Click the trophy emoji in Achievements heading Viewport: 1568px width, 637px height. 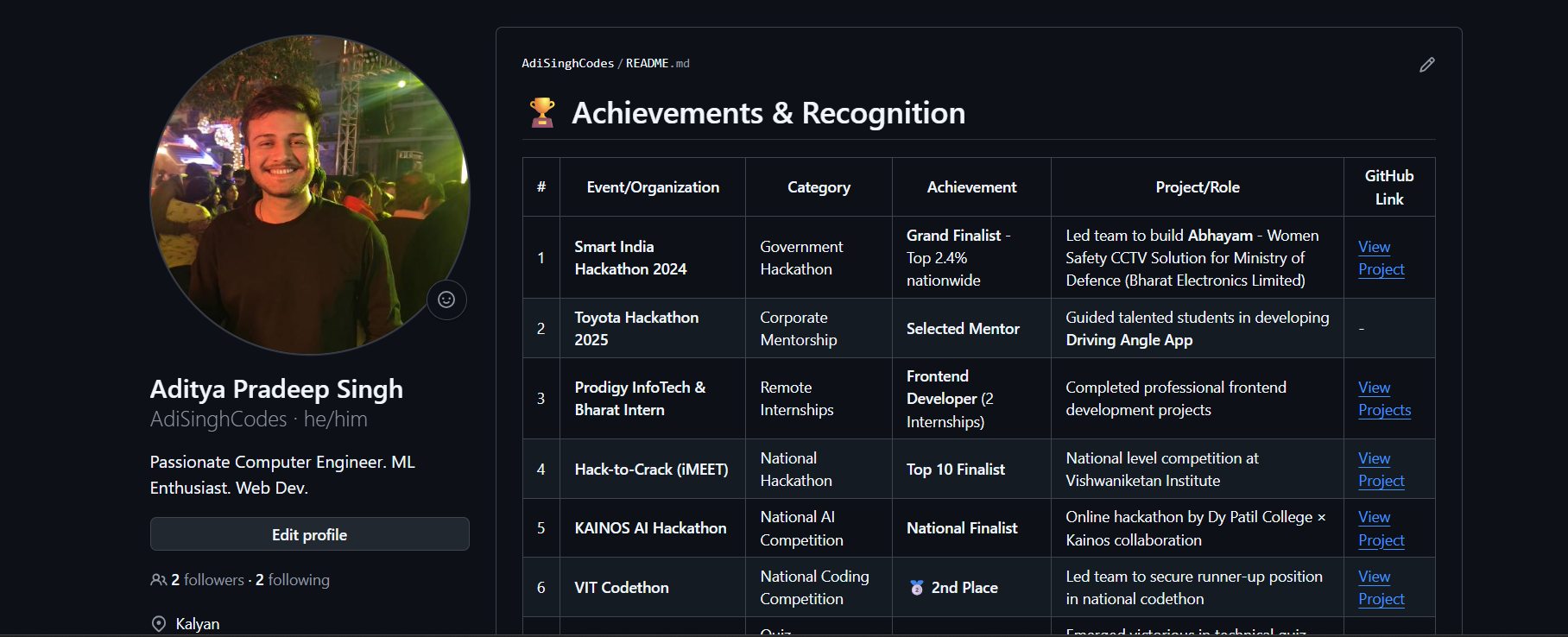click(x=542, y=113)
